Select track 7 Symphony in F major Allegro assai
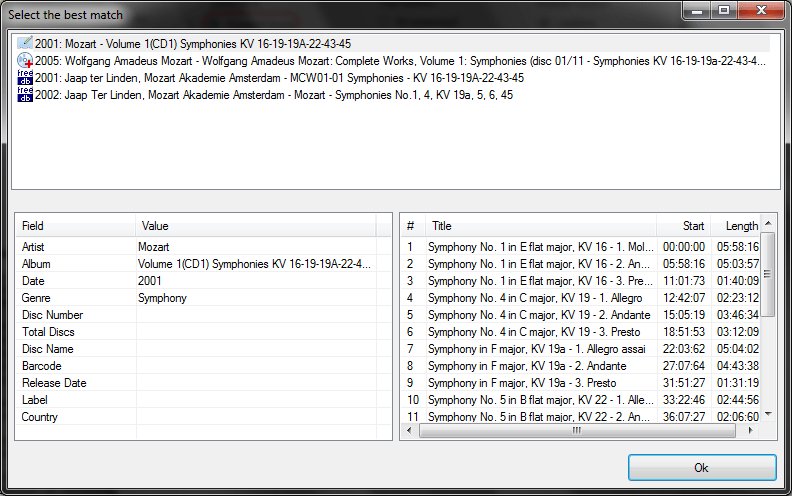 (x=582, y=349)
